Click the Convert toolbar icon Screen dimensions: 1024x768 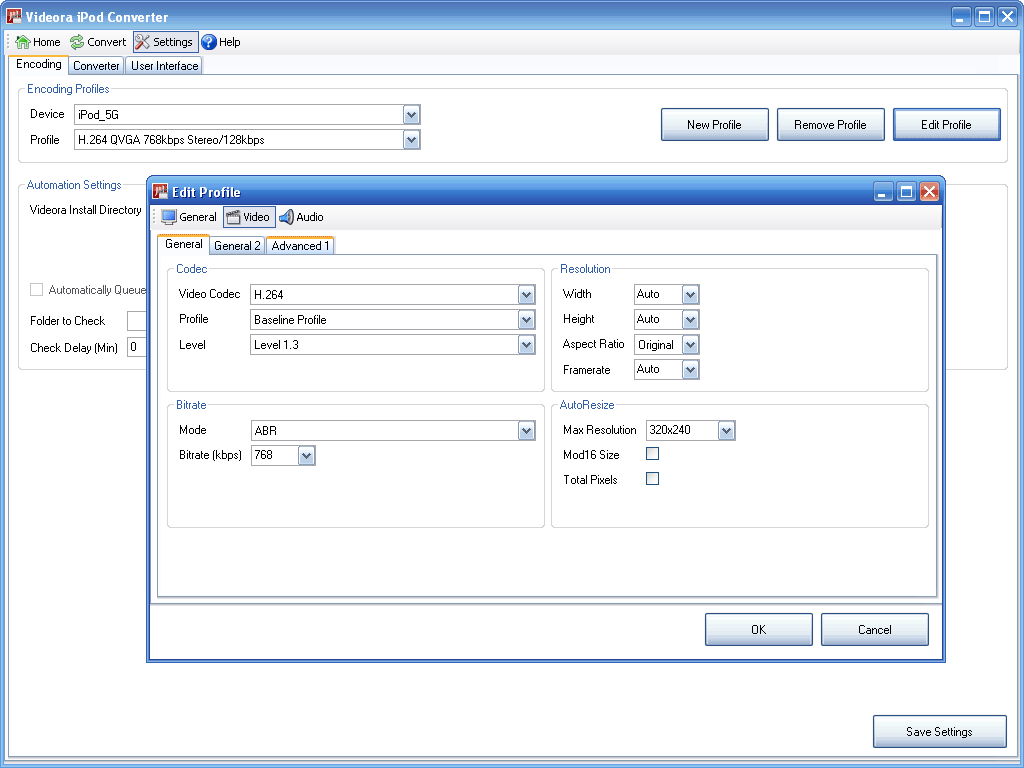click(x=77, y=42)
